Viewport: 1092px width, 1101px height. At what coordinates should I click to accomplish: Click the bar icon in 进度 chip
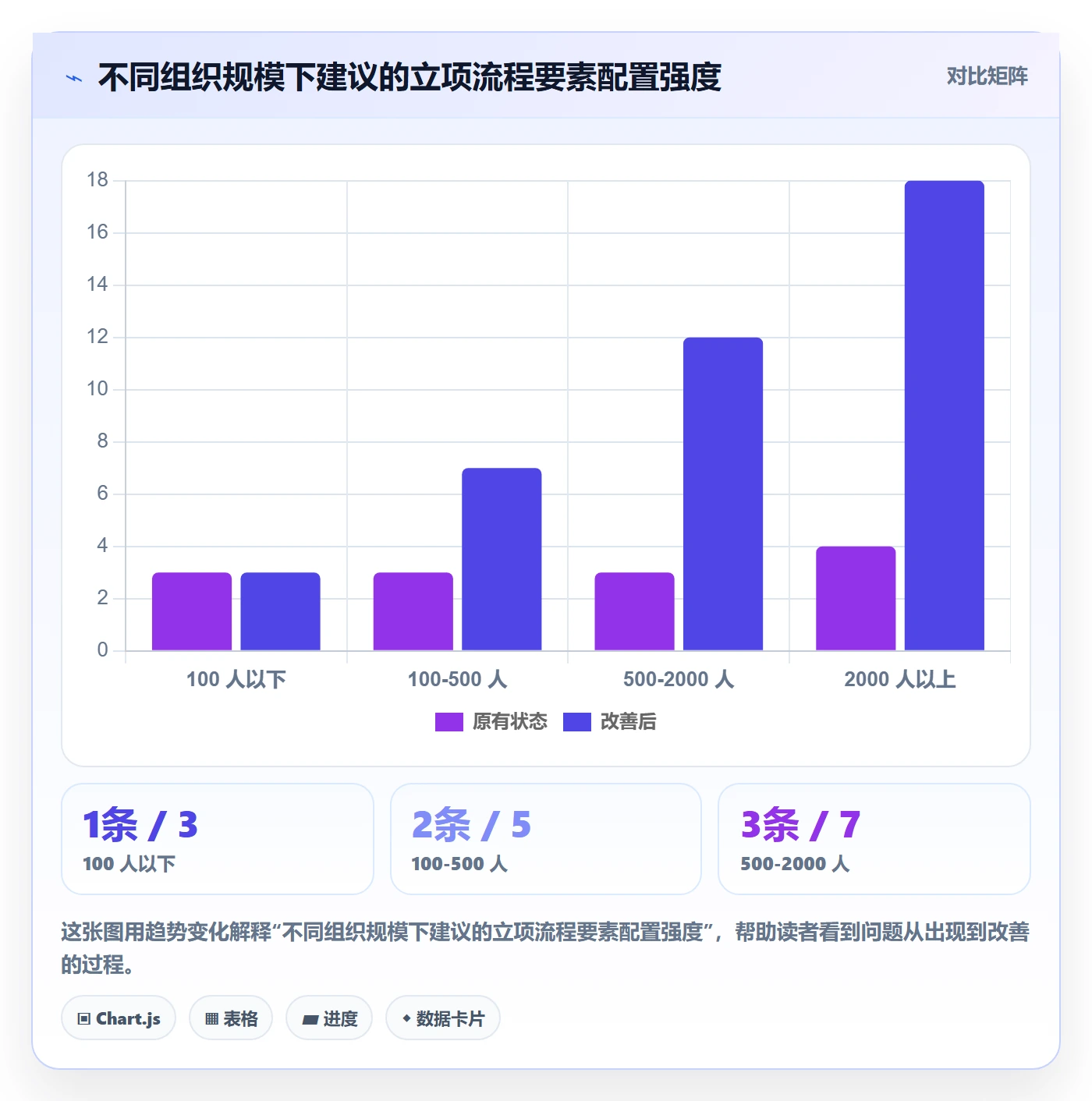click(x=310, y=1019)
